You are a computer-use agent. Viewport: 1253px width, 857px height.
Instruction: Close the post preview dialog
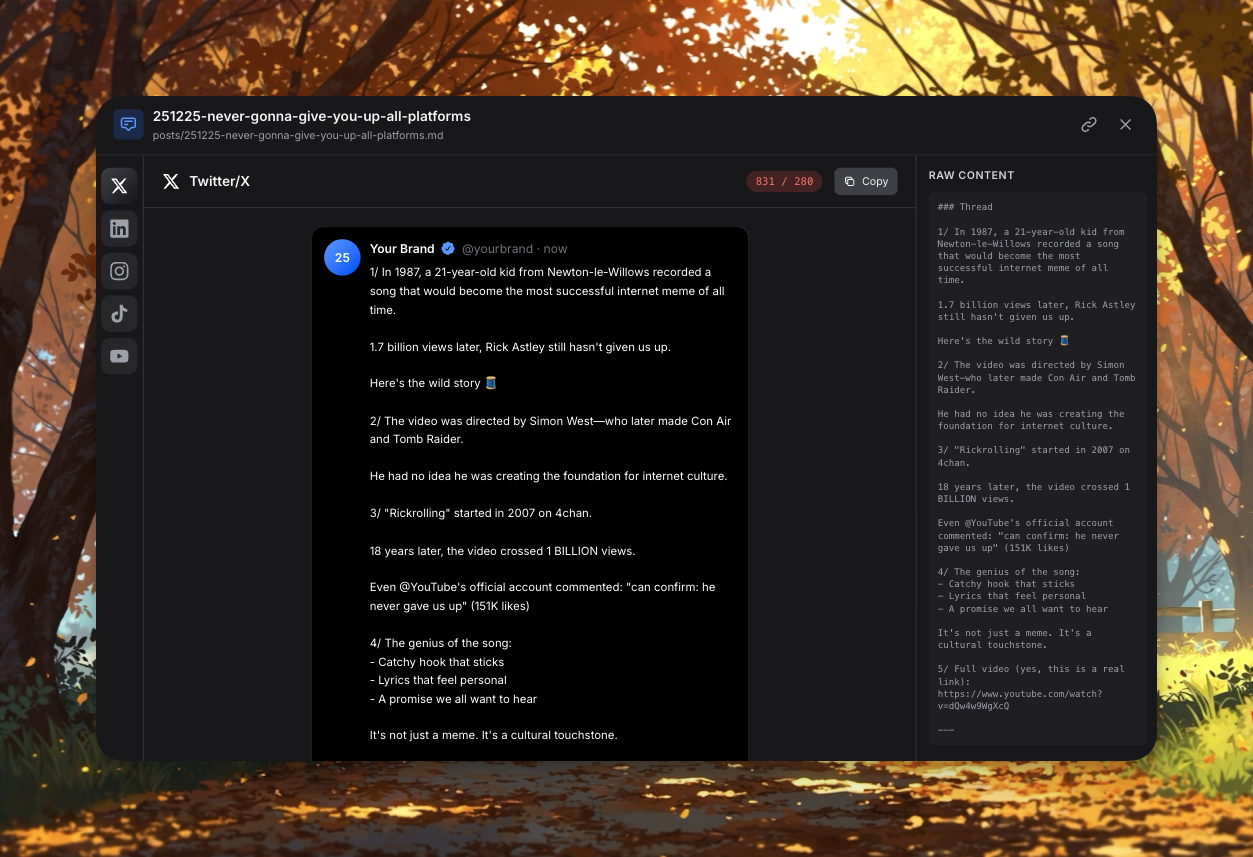coord(1125,124)
